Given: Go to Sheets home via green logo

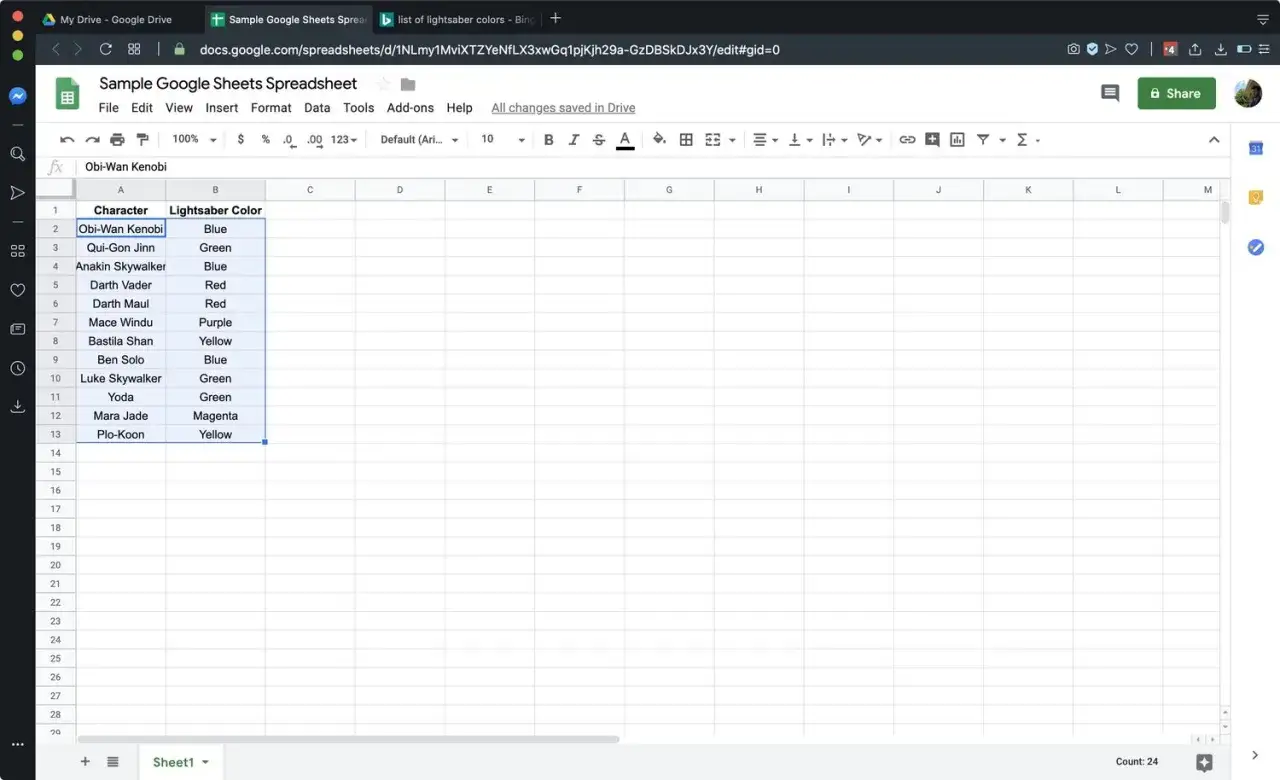Looking at the screenshot, I should [67, 94].
